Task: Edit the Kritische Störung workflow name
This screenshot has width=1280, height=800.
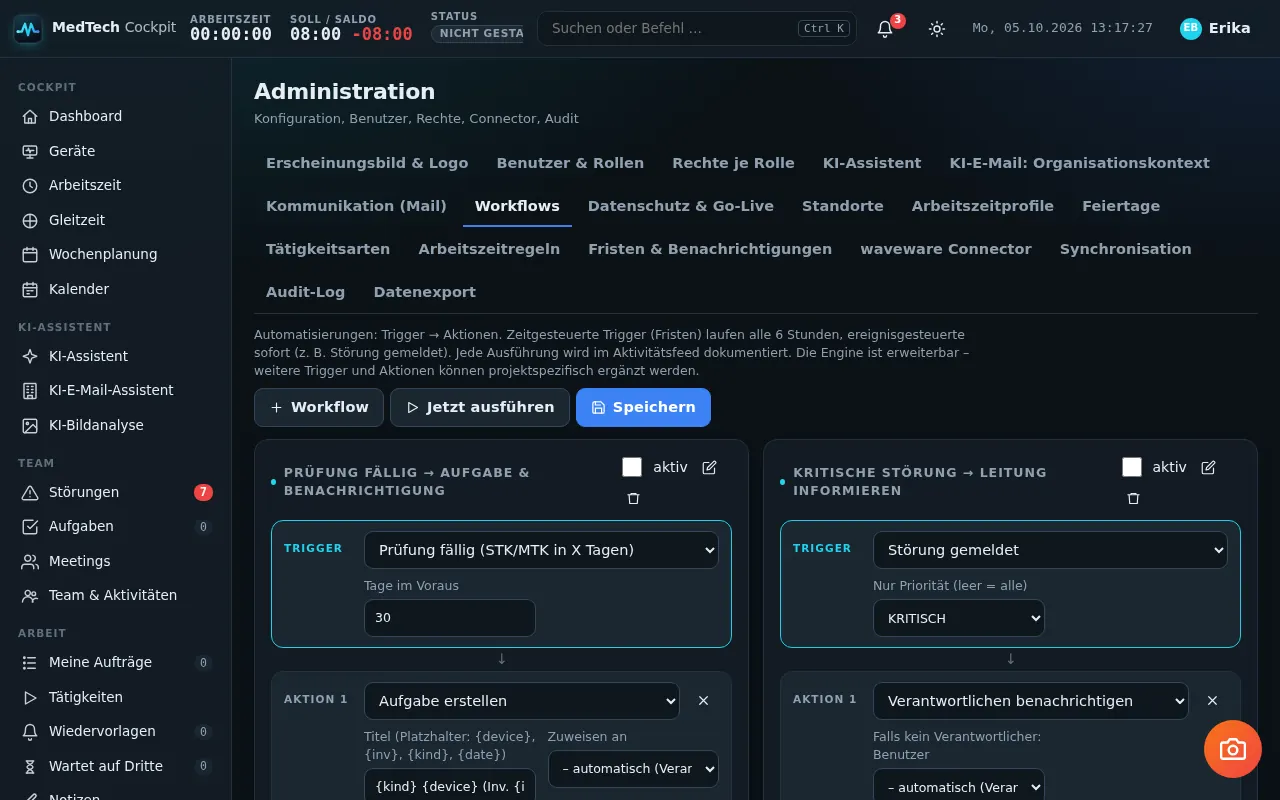Action: [1208, 467]
